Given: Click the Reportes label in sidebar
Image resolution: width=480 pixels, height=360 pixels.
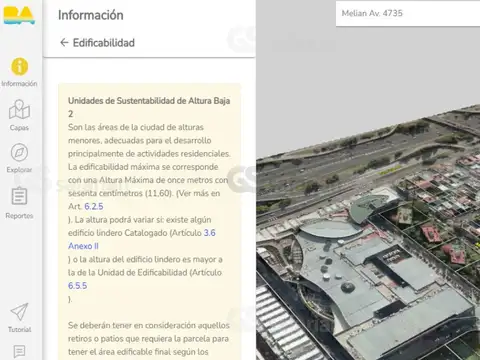Looking at the screenshot, I should tap(19, 216).
